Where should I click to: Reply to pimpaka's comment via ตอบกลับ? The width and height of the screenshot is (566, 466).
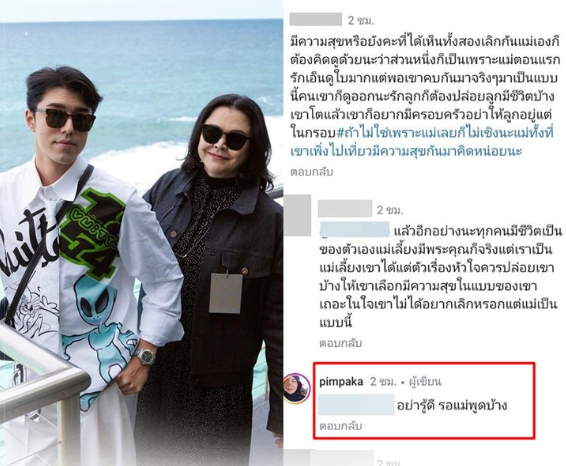[x=340, y=426]
